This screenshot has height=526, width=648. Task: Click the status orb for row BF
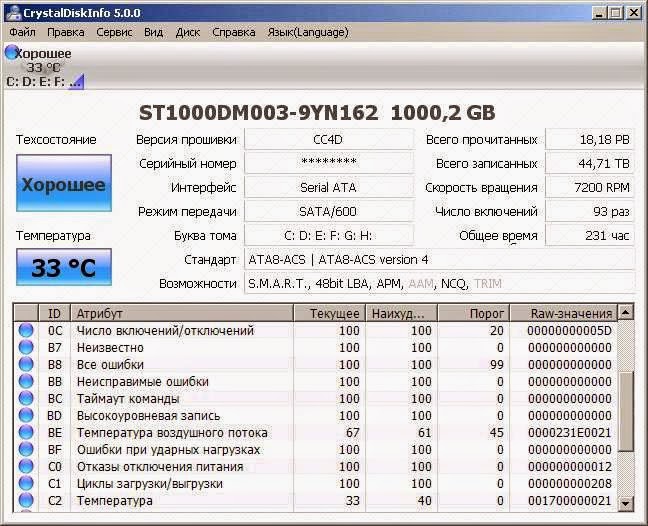point(26,449)
